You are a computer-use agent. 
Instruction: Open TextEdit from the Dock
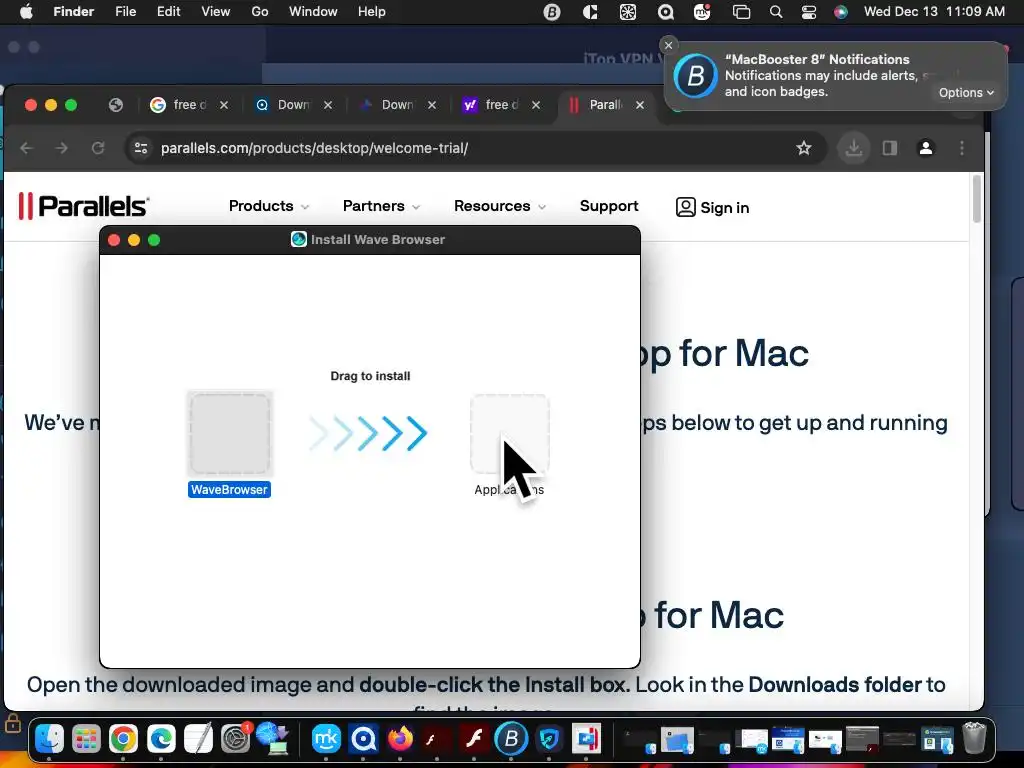pyautogui.click(x=198, y=739)
